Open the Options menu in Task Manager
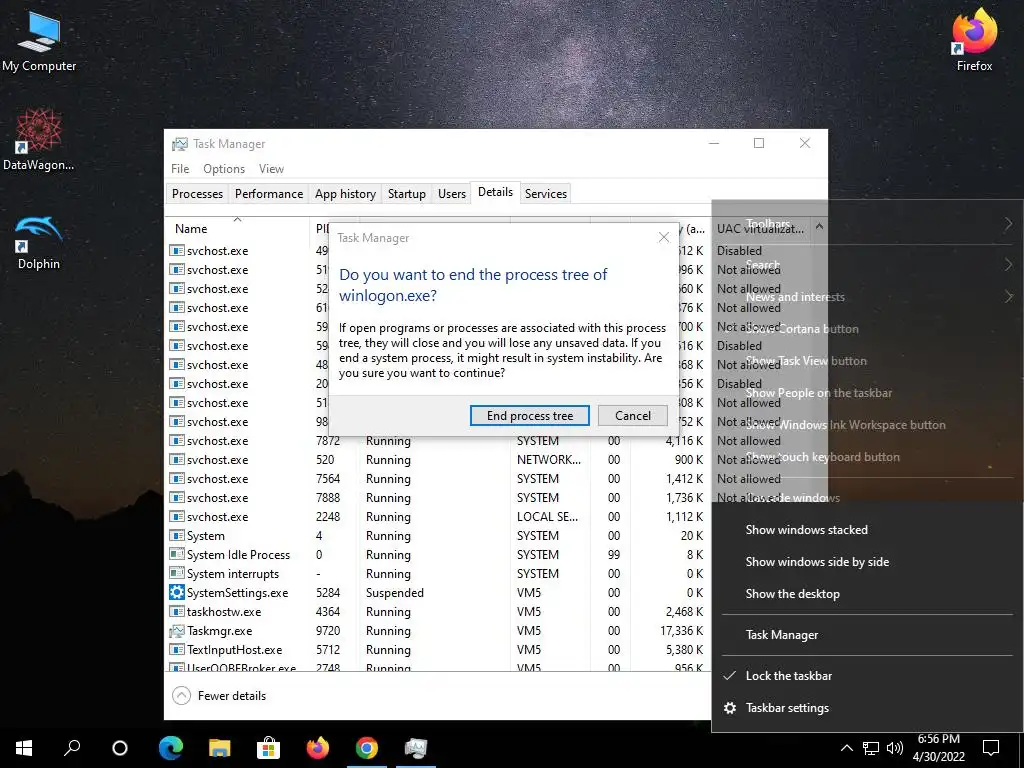 coord(224,168)
